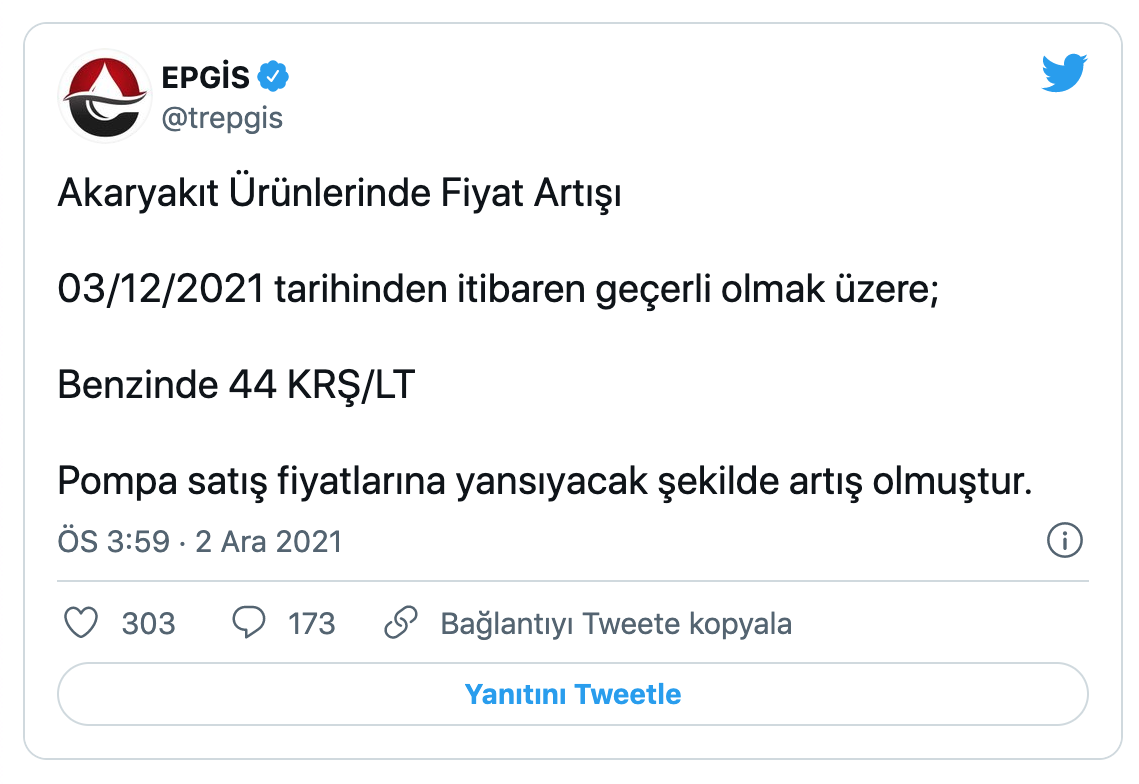Open the EPGİS display name link
Screen dimensions: 1139x784
(205, 77)
